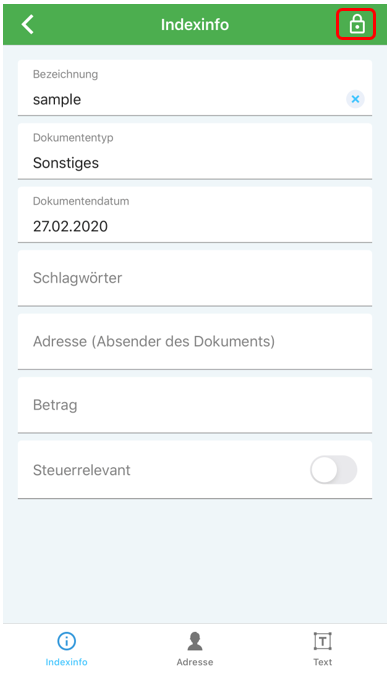Click into the Betrag field
Screen dimensions: 392x681
[x=195, y=405]
